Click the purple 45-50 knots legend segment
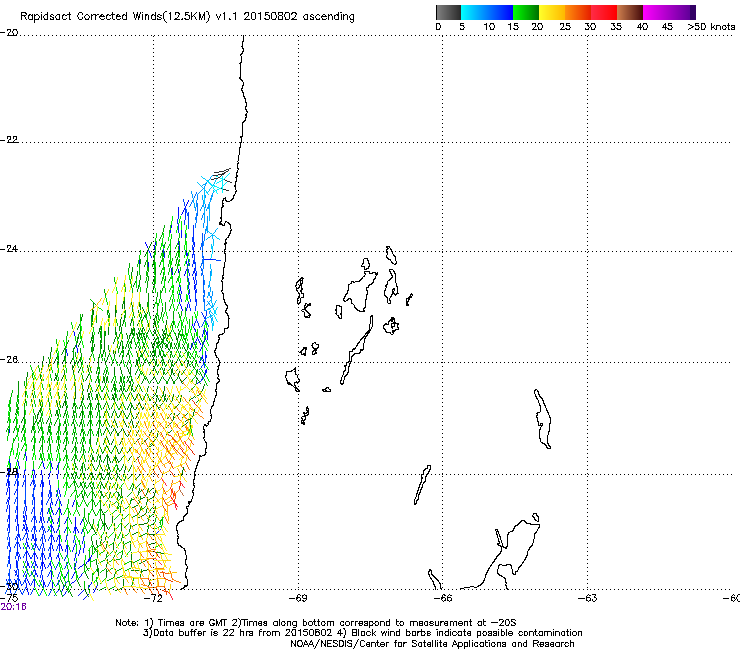 click(x=682, y=12)
